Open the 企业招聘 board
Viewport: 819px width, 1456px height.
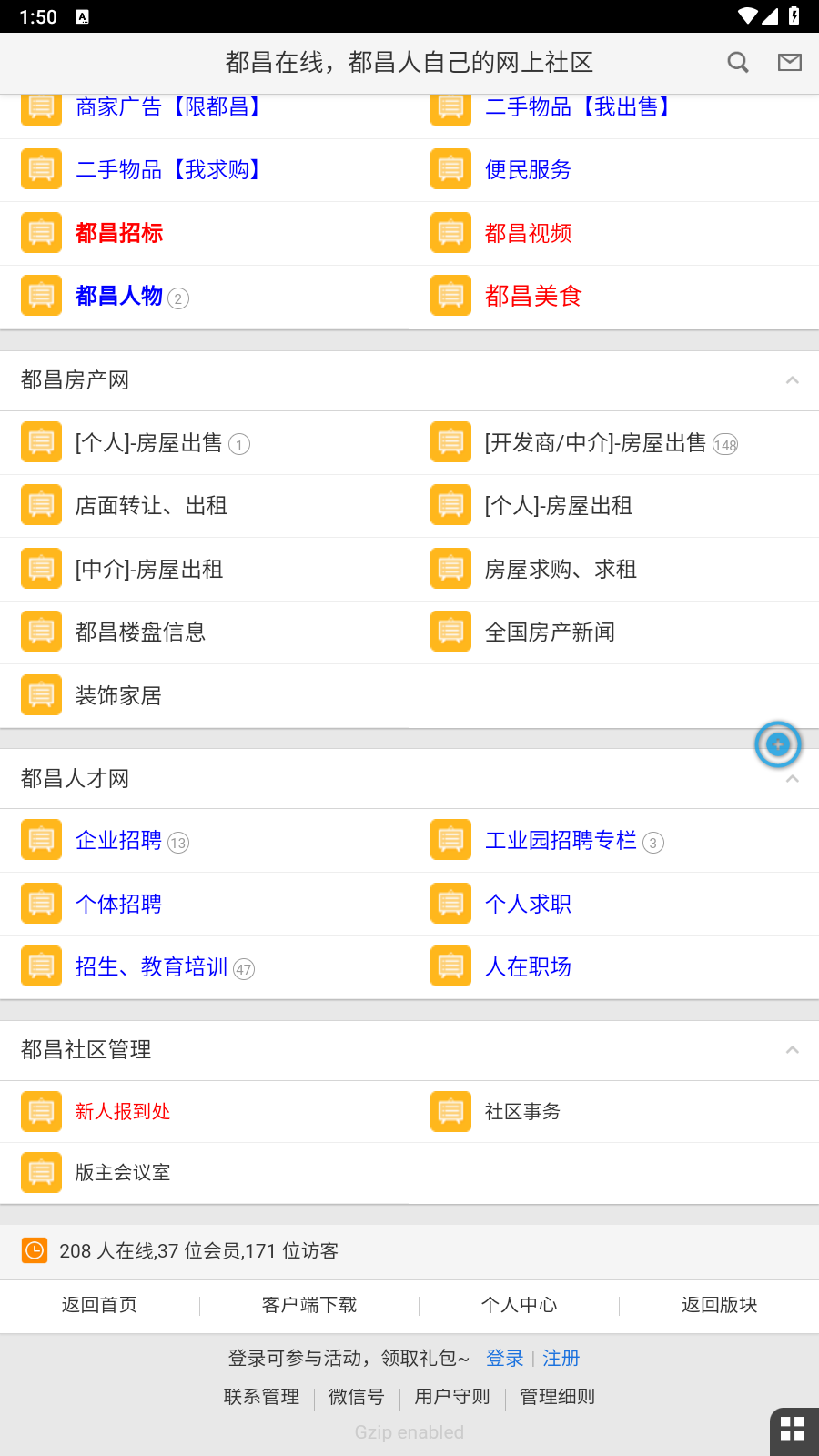tap(118, 840)
